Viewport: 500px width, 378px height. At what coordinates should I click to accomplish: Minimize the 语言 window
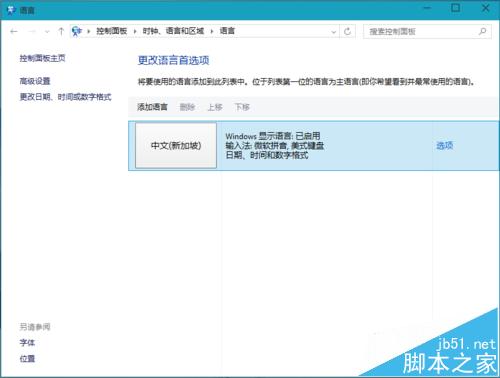click(x=427, y=8)
